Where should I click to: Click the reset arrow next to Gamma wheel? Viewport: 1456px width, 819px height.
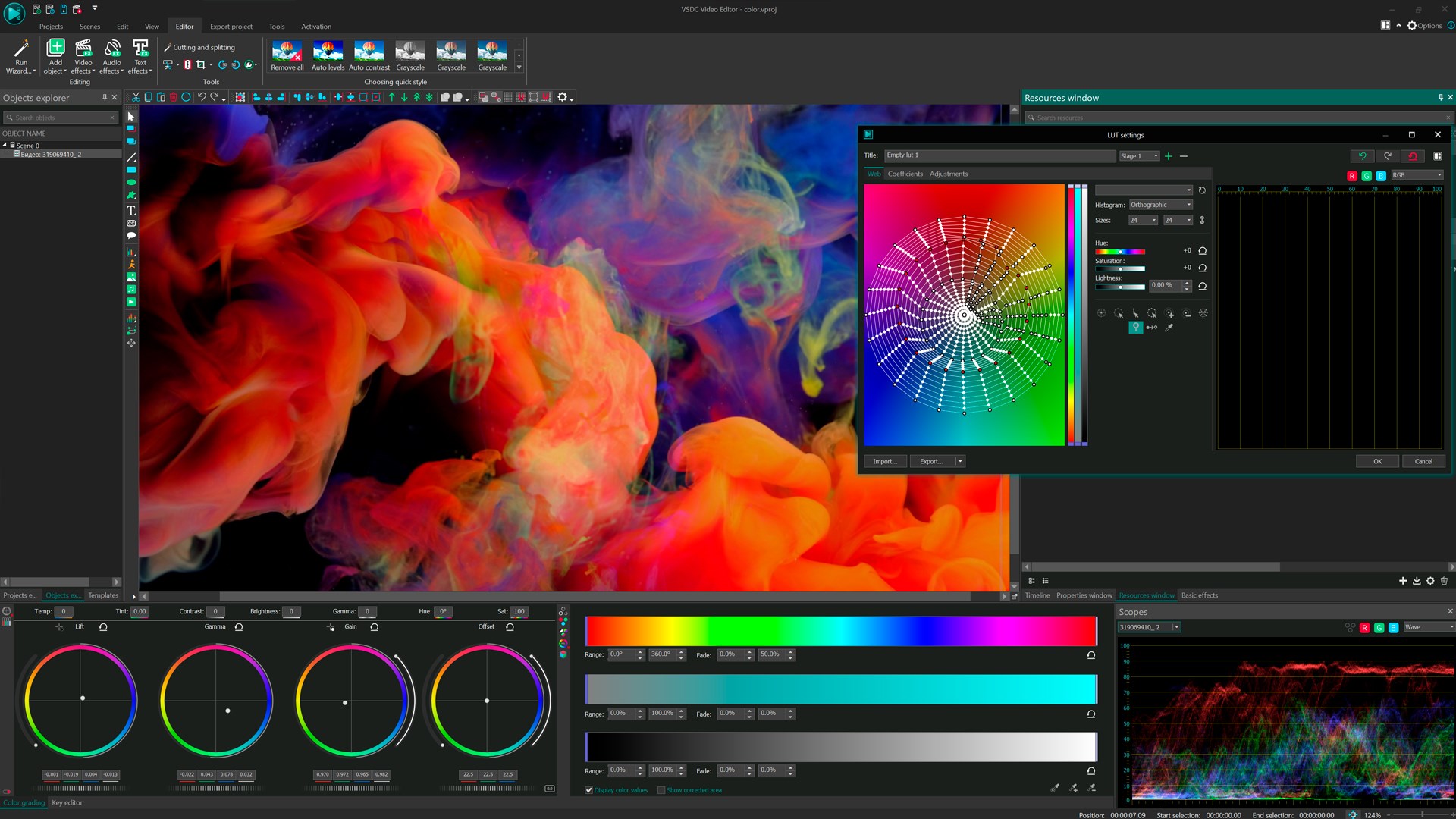coord(240,627)
